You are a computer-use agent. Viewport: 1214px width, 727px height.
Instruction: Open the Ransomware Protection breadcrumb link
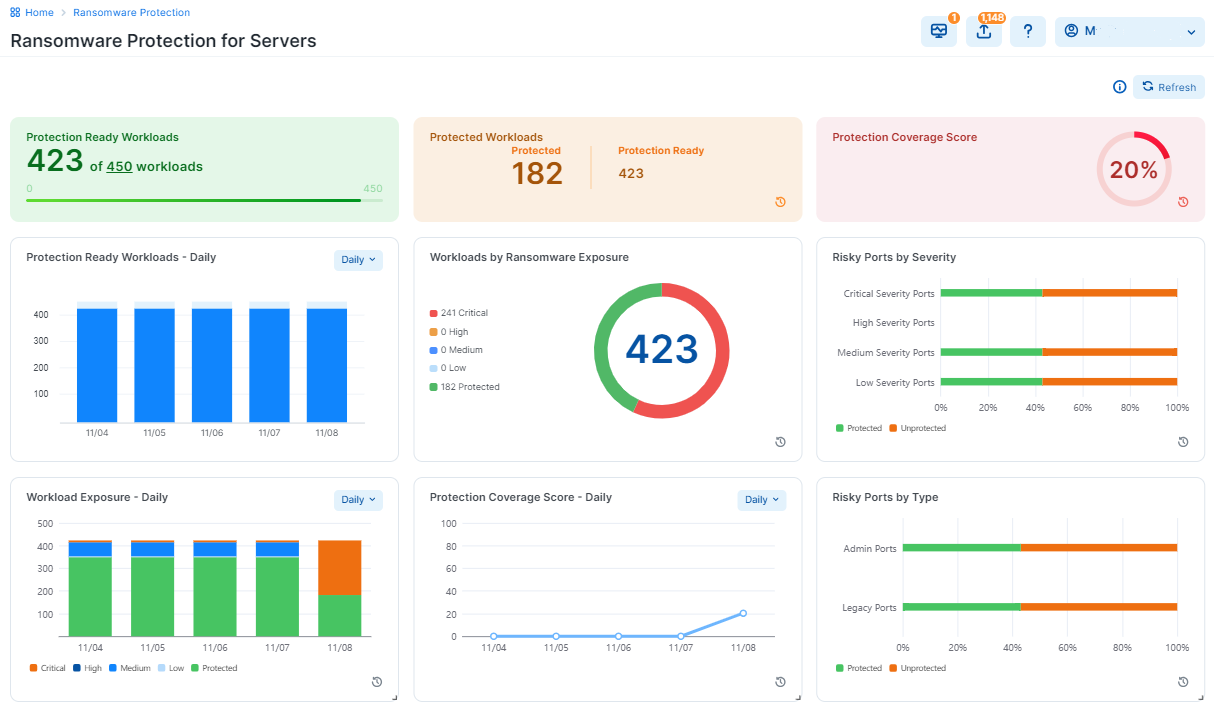click(x=131, y=13)
